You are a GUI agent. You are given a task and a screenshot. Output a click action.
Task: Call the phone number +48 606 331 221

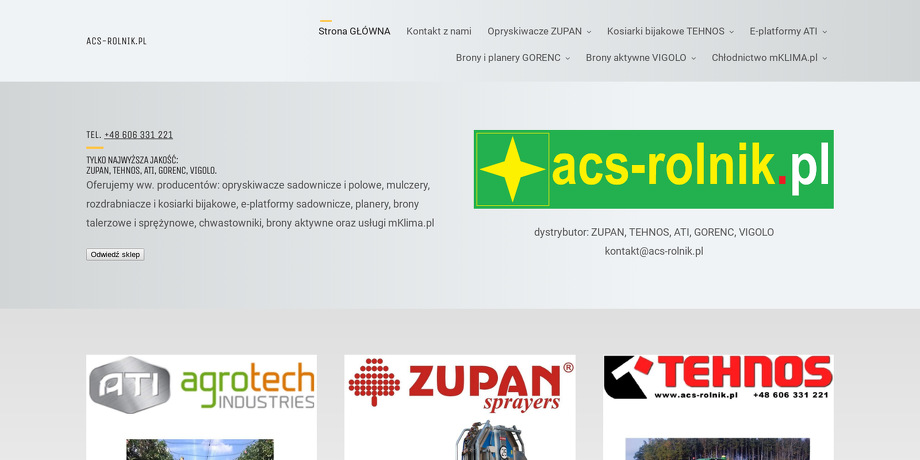(x=138, y=134)
